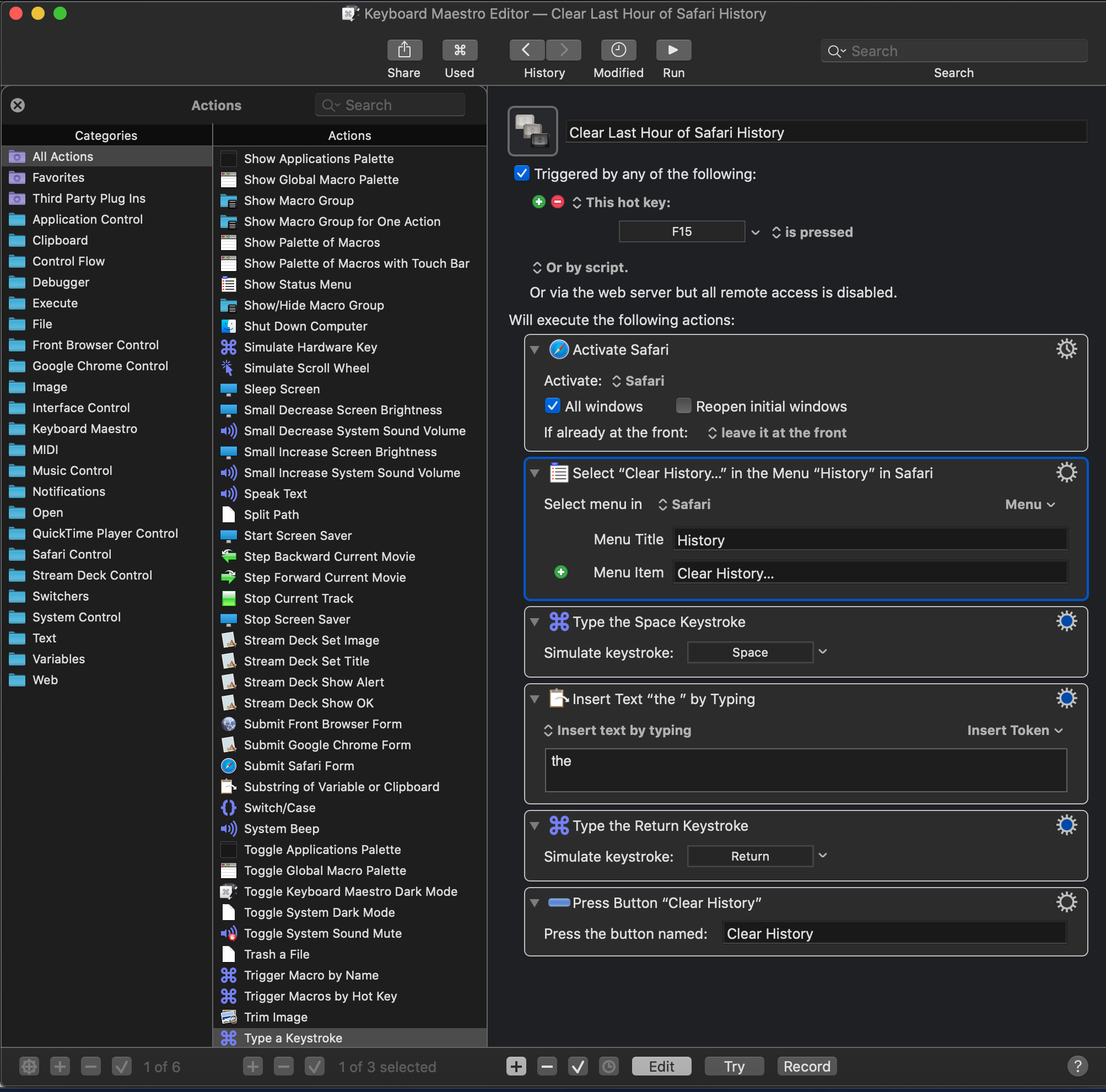Click the macro group settings gear bottom-left
Viewport: 1106px width, 1092px height.
pyautogui.click(x=29, y=1066)
